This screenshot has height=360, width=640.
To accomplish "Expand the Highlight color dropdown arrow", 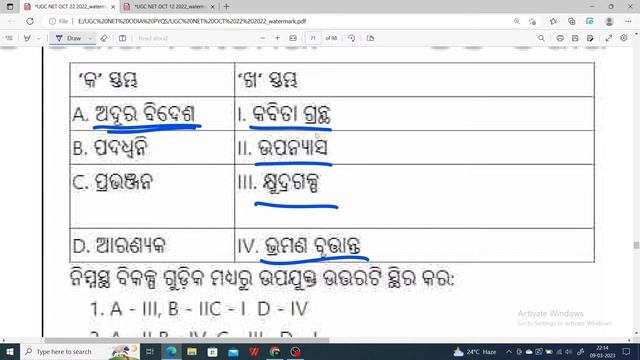I will pyautogui.click(x=38, y=38).
